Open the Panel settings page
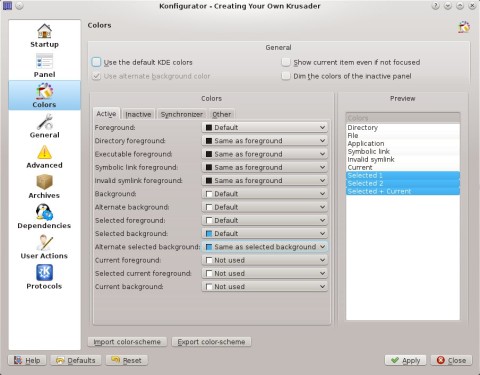The image size is (480, 375). click(x=44, y=66)
